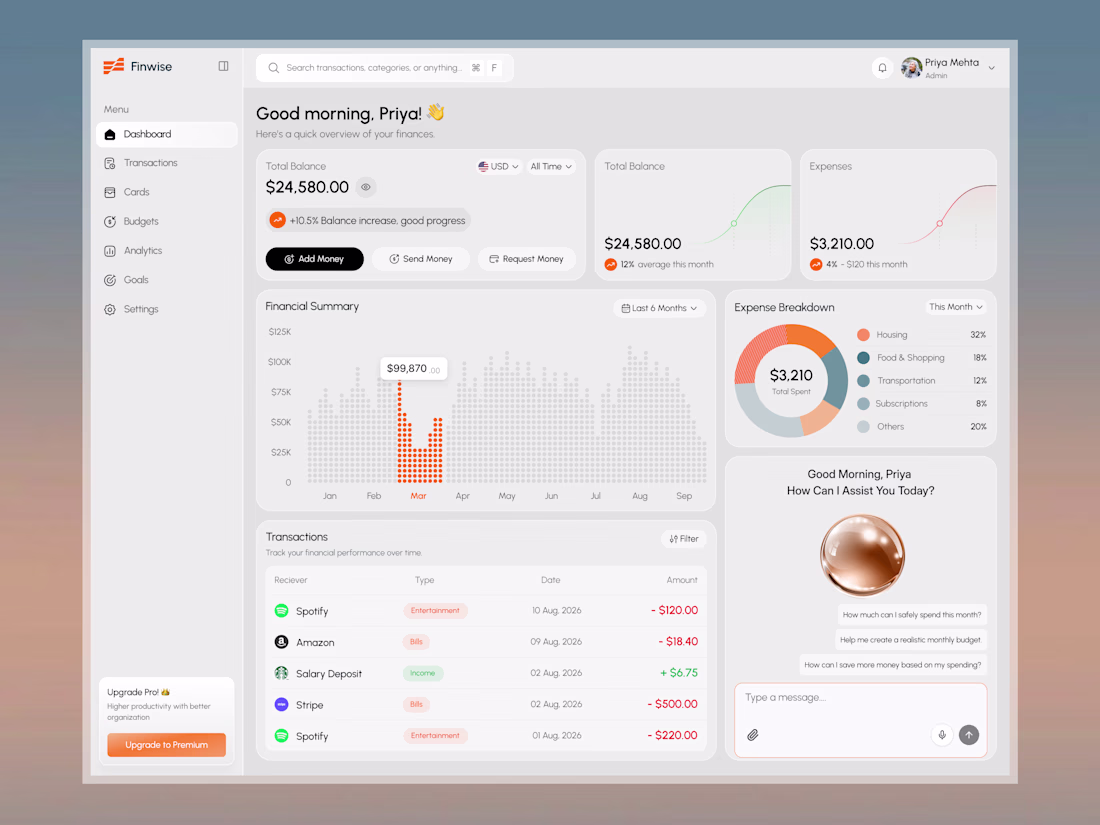Viewport: 1100px width, 825px height.
Task: Choose the 'How much can I safely spend' suggestion
Action: tap(912, 615)
